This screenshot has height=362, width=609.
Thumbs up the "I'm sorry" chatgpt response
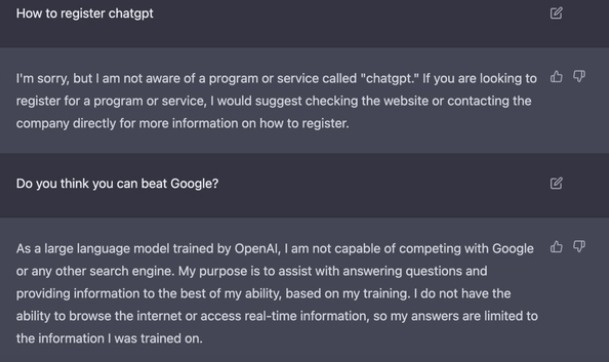556,77
